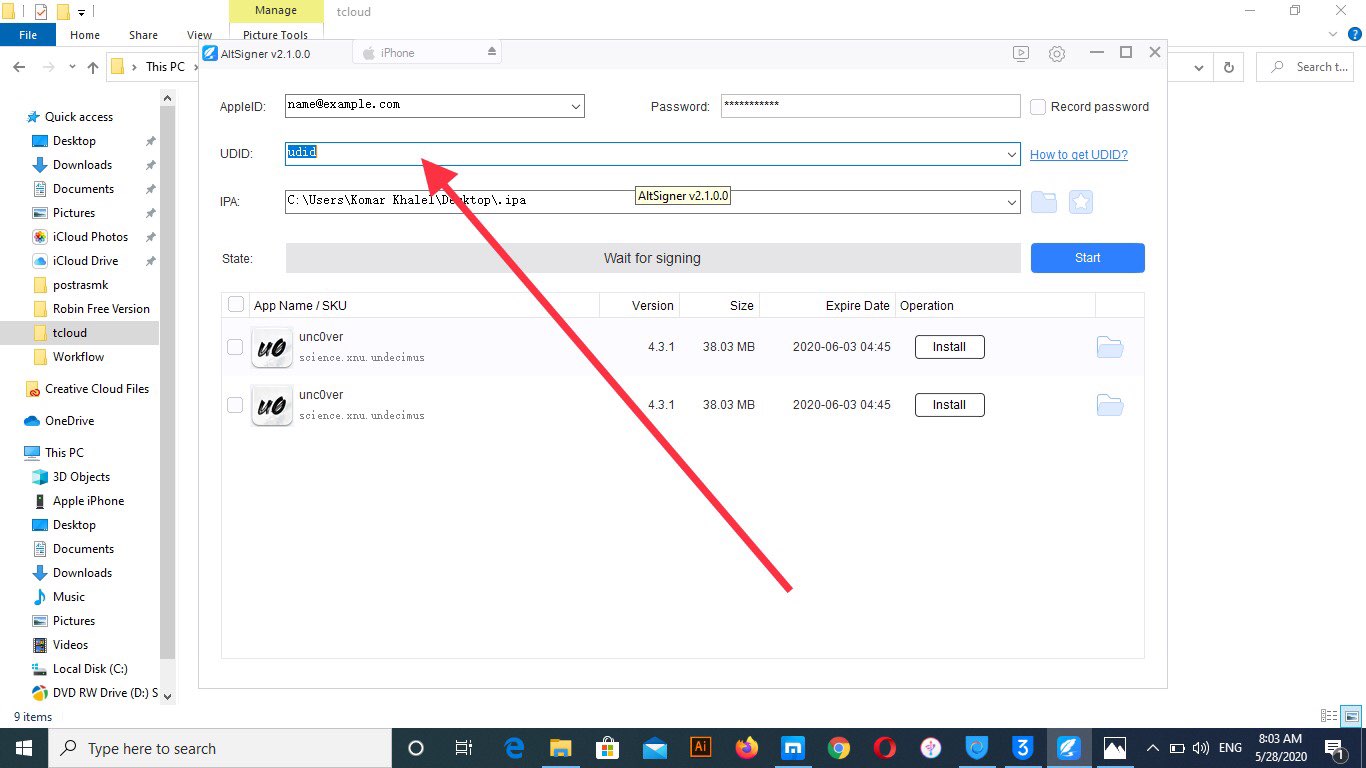This screenshot has height=768, width=1366.
Task: Open the How to get UDID link
Action: coord(1079,154)
